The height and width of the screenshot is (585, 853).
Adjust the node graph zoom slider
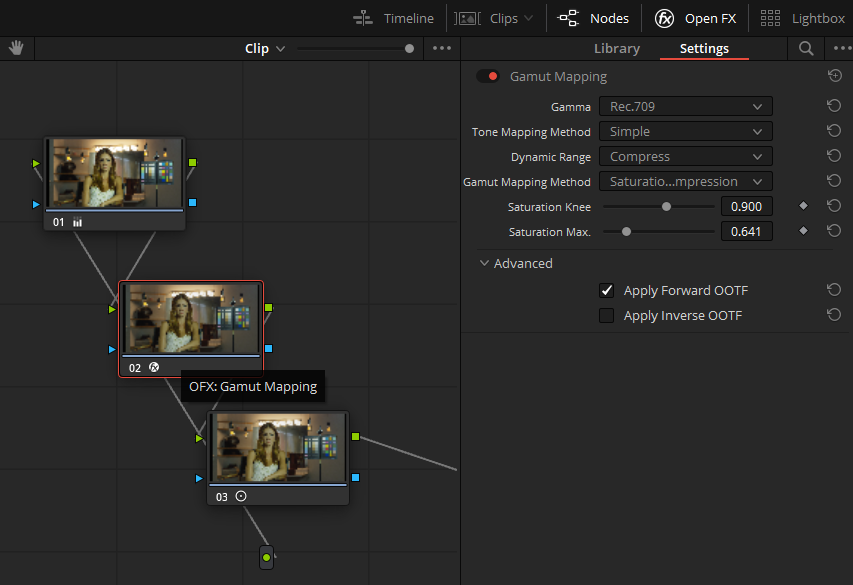point(409,48)
